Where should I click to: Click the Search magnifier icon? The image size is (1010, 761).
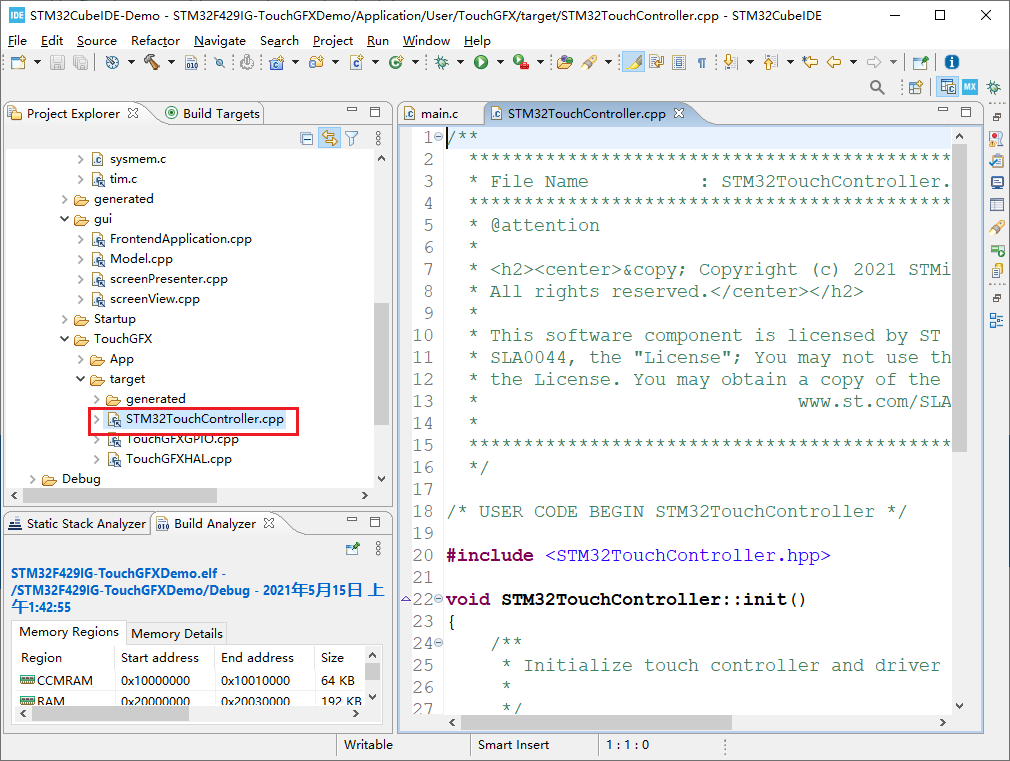(877, 88)
